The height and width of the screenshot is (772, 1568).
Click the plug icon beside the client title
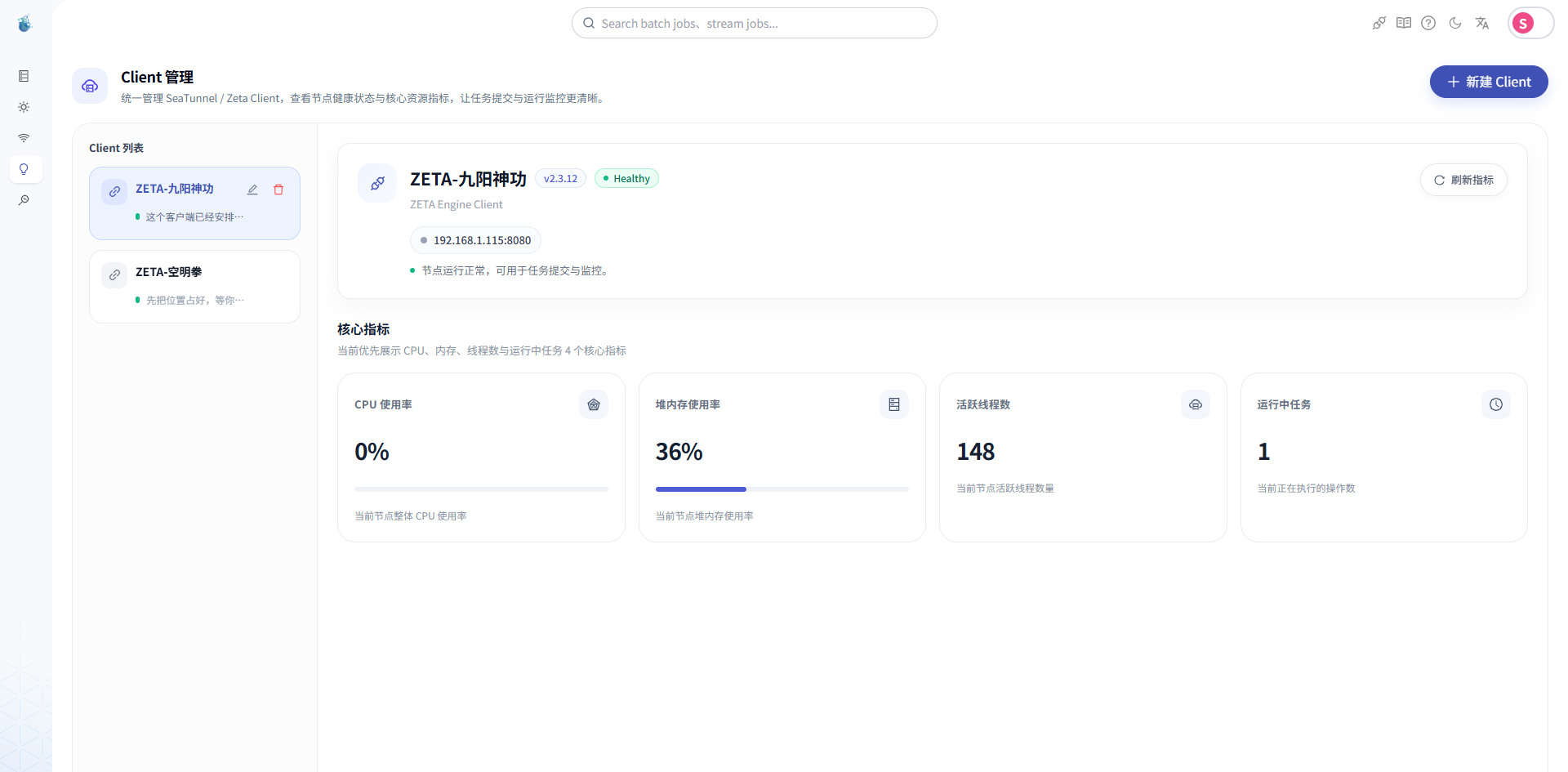377,183
